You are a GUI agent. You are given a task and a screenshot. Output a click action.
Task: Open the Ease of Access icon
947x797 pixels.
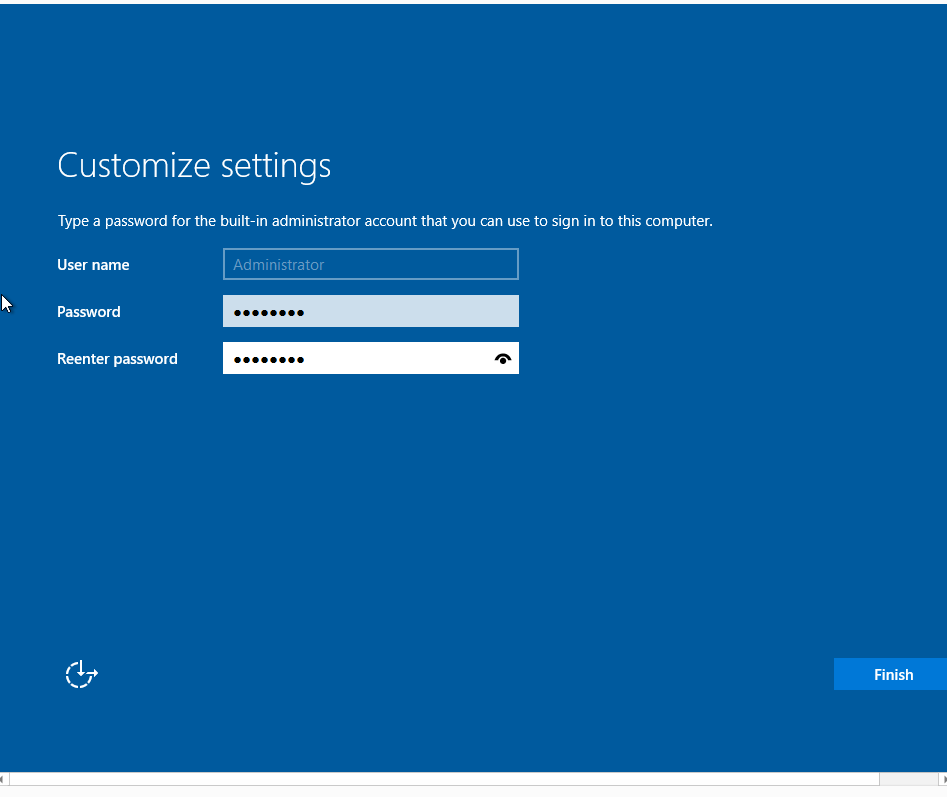[82, 674]
